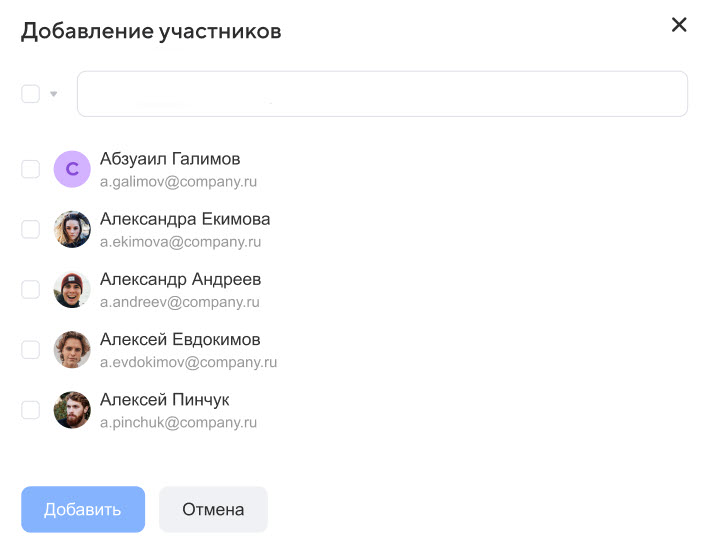
Task: Check the box for Александр Андреев
Action: [x=31, y=289]
